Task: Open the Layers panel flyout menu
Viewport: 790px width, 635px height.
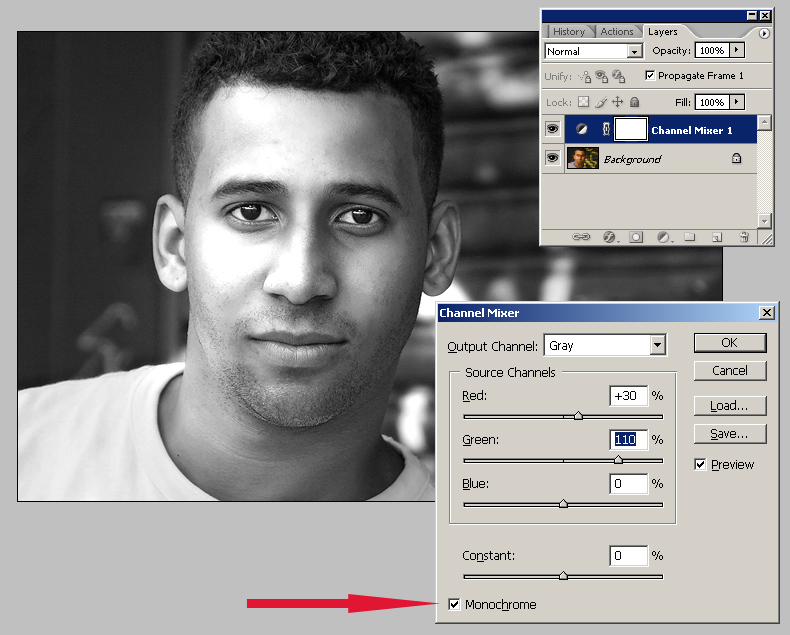Action: point(764,33)
